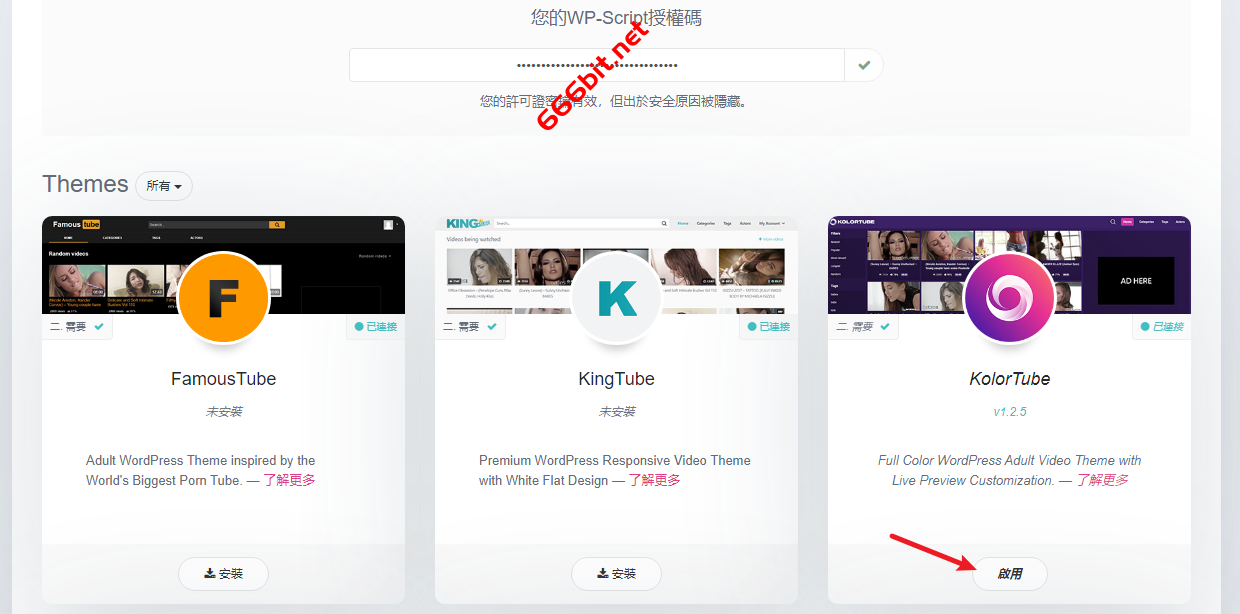
Task: Click FamousTube 已連接 status badge
Action: (x=376, y=327)
